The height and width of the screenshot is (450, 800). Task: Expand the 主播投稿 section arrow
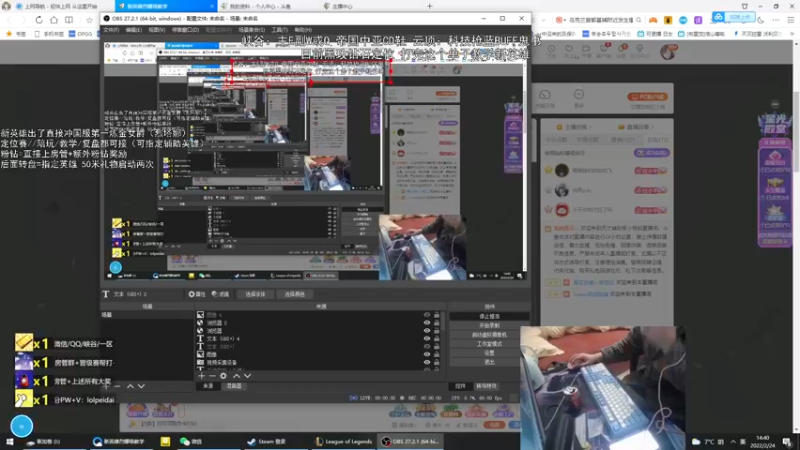pos(591,127)
